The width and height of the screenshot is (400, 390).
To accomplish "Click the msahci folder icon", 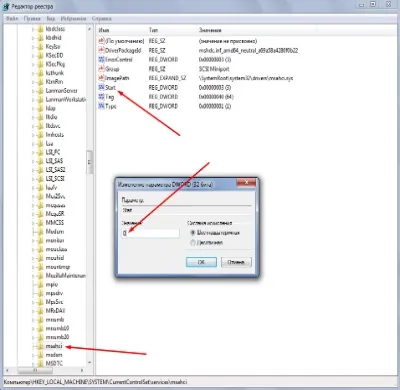I will click(x=40, y=346).
